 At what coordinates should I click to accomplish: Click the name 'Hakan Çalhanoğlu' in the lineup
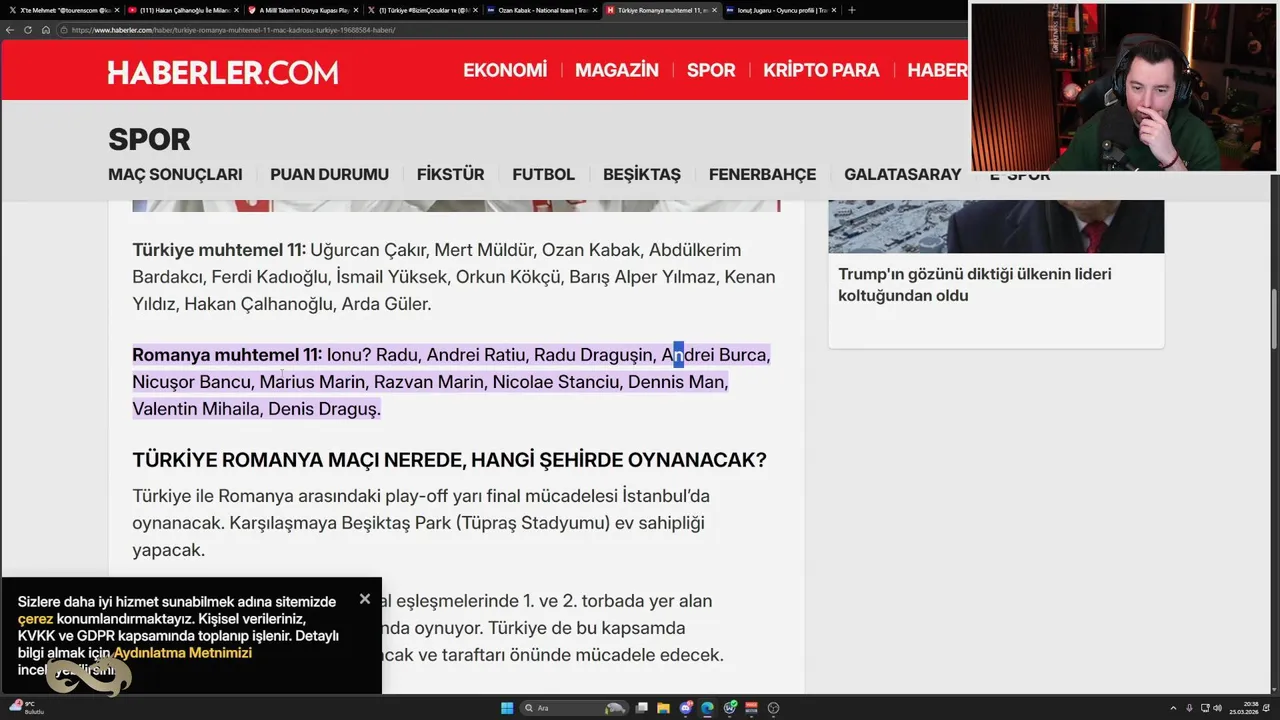pyautogui.click(x=257, y=304)
